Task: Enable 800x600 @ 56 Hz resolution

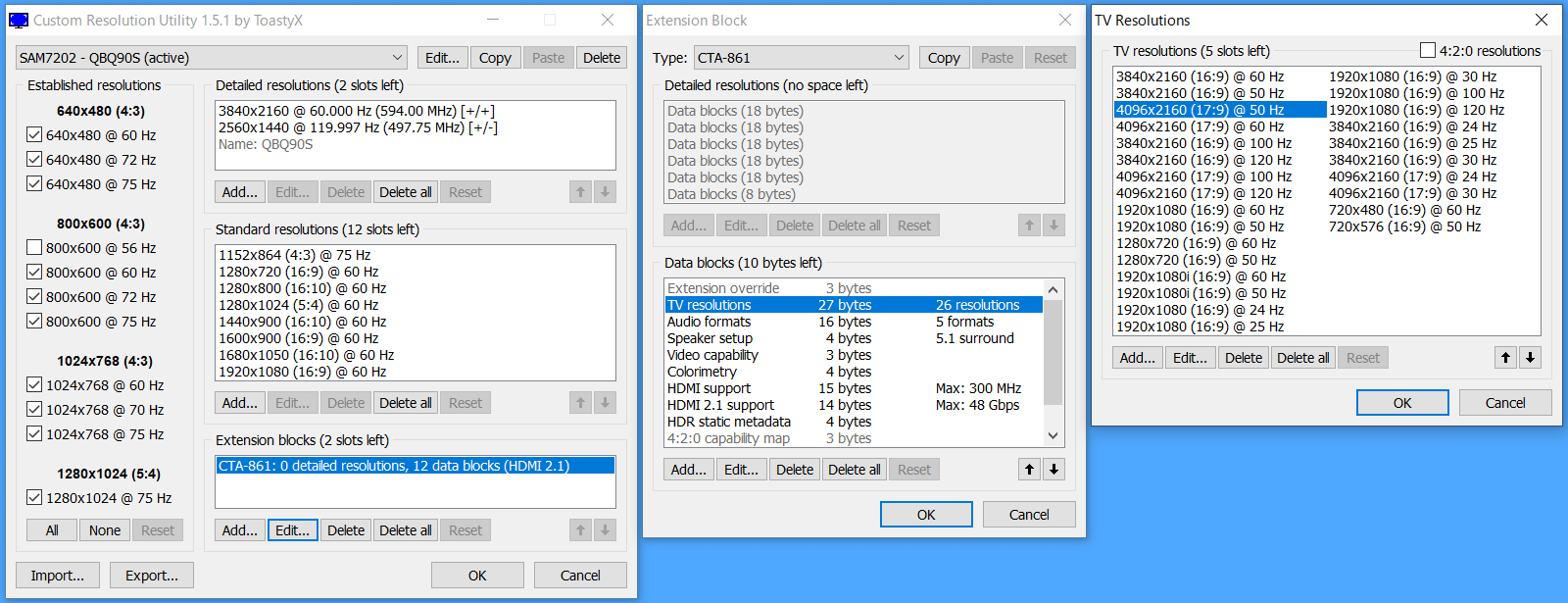Action: pos(34,248)
